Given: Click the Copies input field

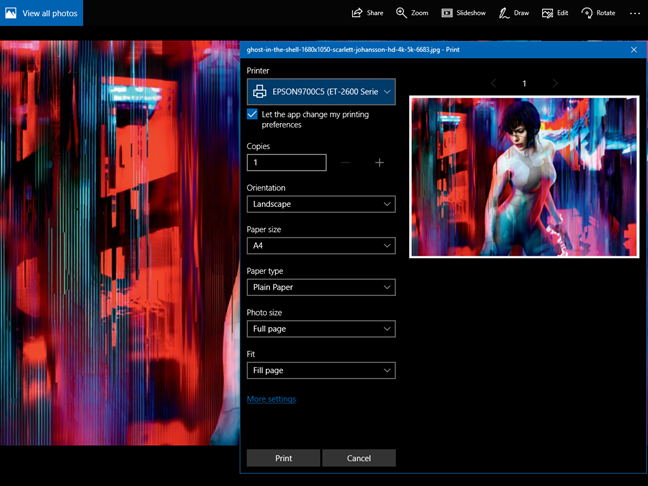Looking at the screenshot, I should (286, 162).
